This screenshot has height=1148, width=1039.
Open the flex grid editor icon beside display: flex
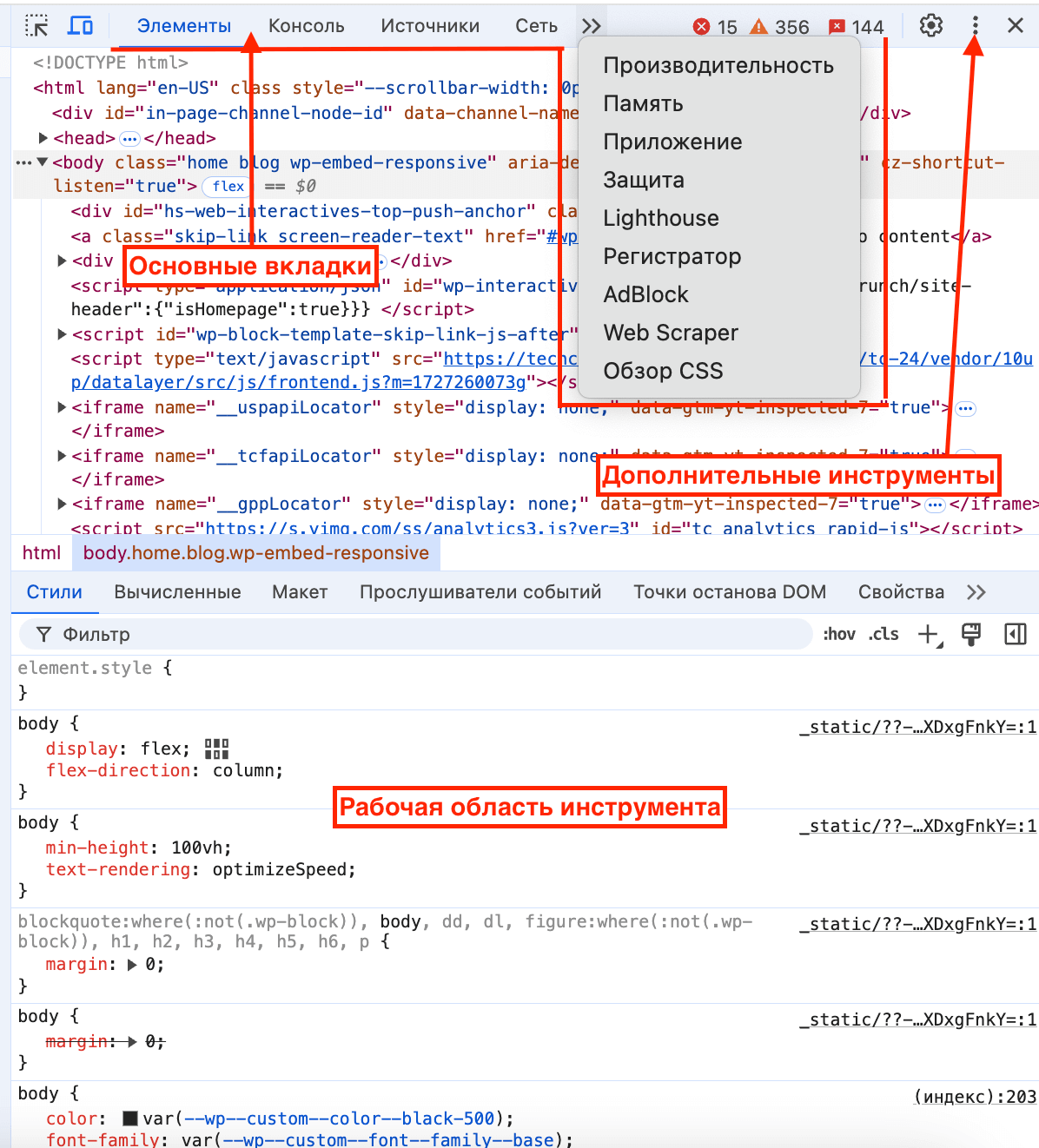tap(215, 749)
